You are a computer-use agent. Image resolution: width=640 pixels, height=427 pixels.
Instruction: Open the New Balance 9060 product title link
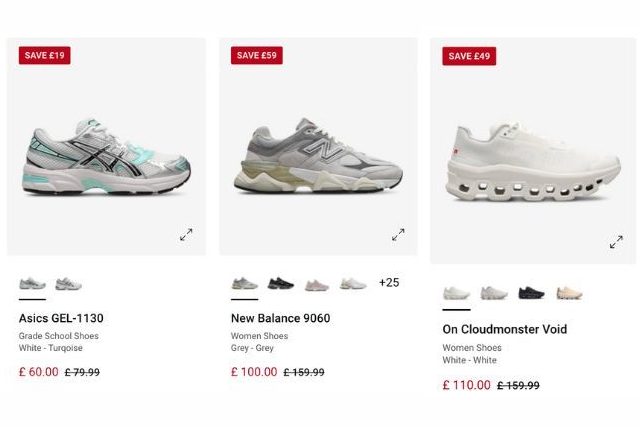click(280, 318)
